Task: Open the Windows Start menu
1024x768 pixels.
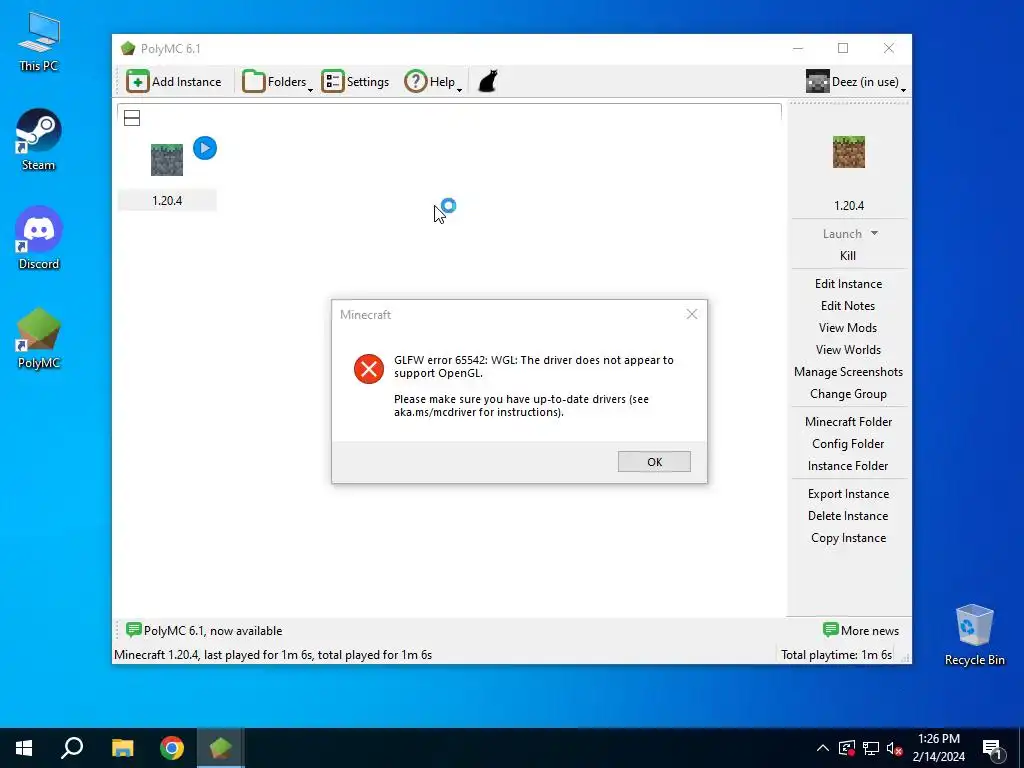Action: (24, 748)
